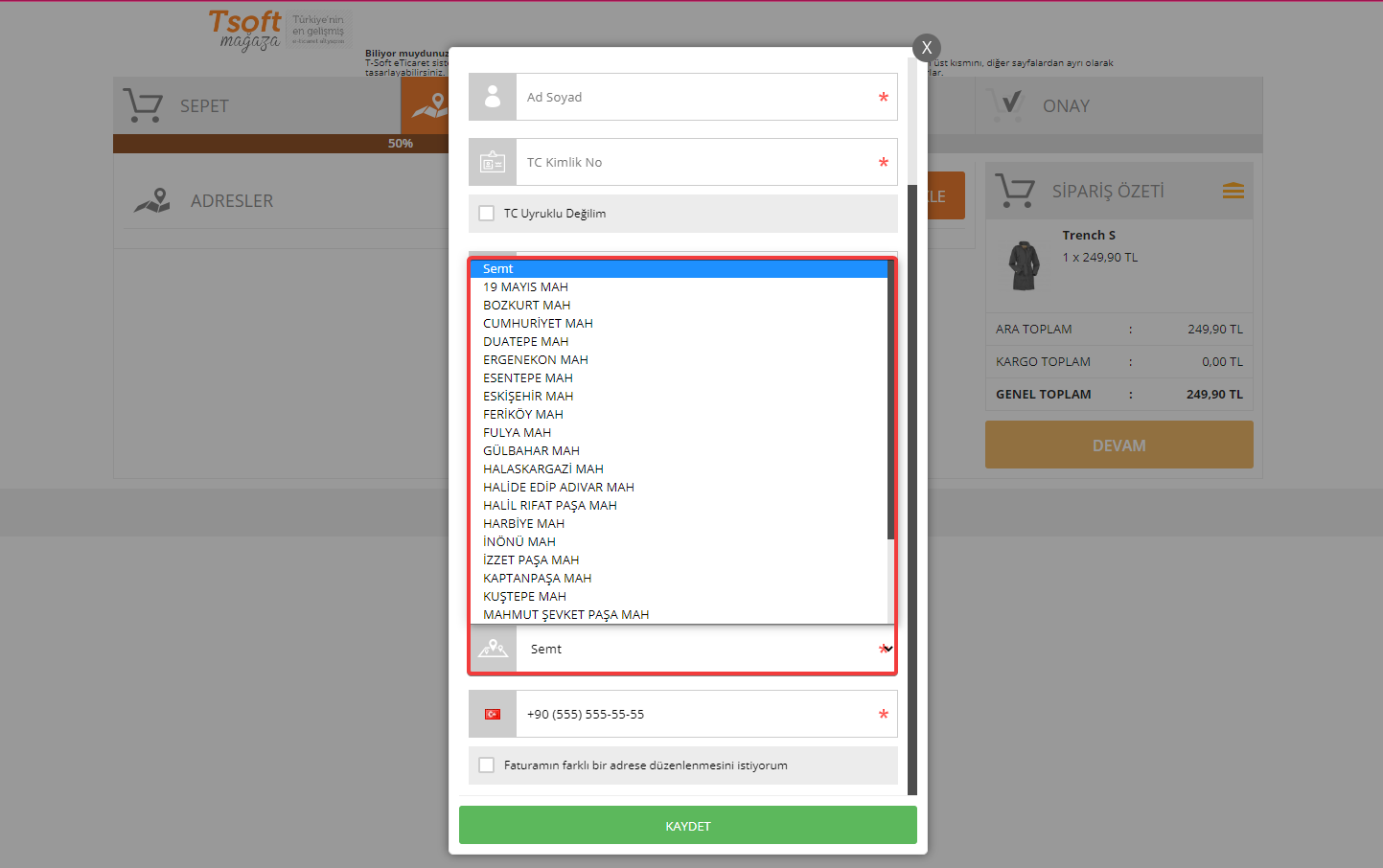Click the SİPARİŞ ÖZETİ cart icon
This screenshot has height=868, width=1383.
pyautogui.click(x=1015, y=191)
